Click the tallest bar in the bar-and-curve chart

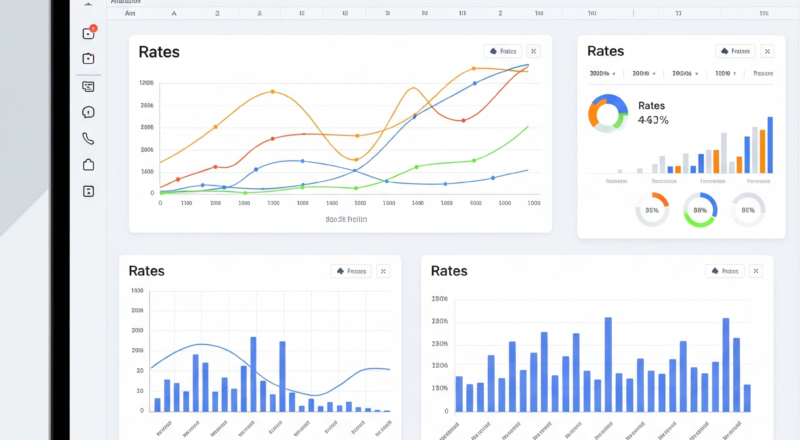click(x=253, y=374)
